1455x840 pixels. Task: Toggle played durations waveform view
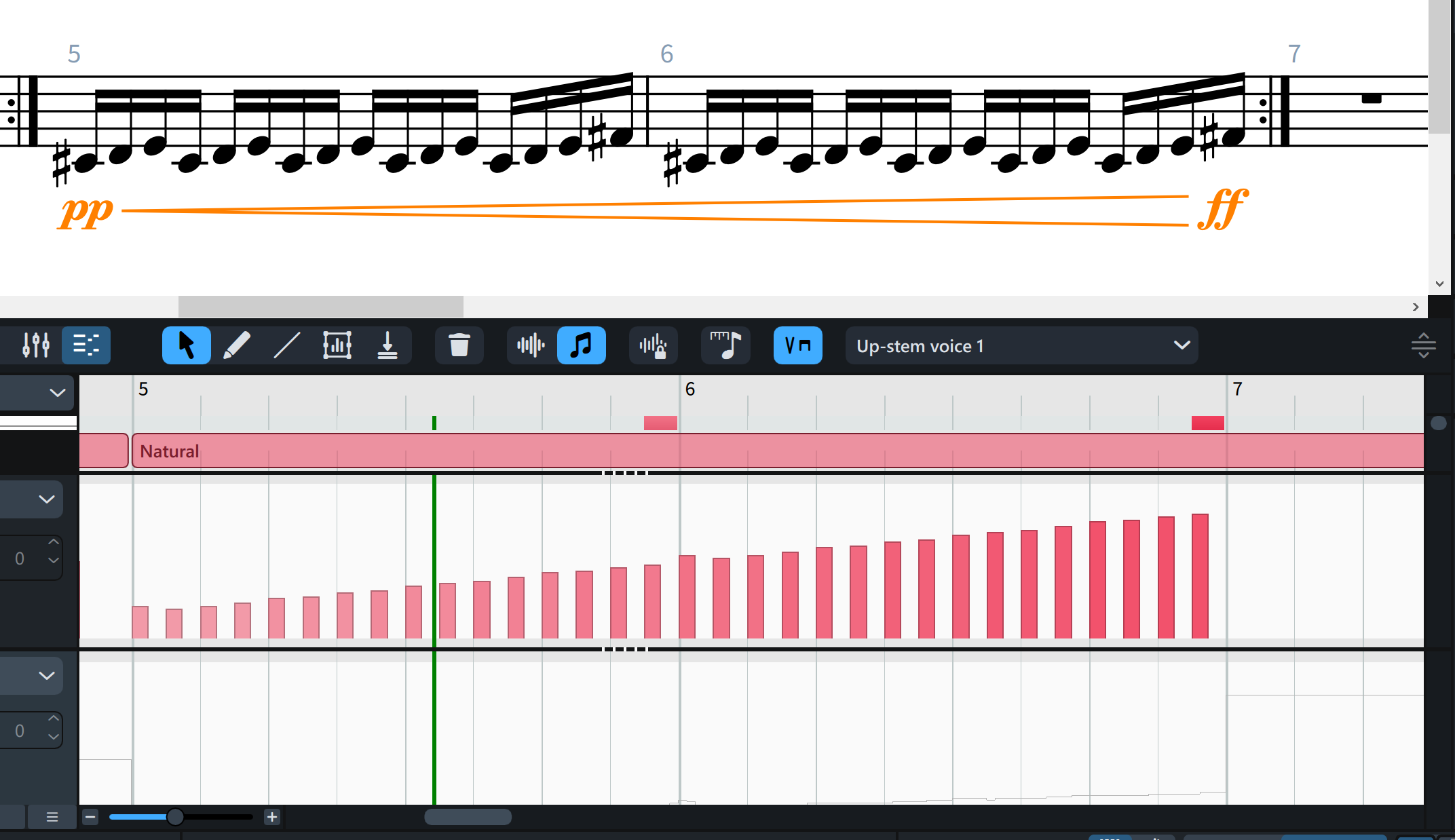(531, 345)
